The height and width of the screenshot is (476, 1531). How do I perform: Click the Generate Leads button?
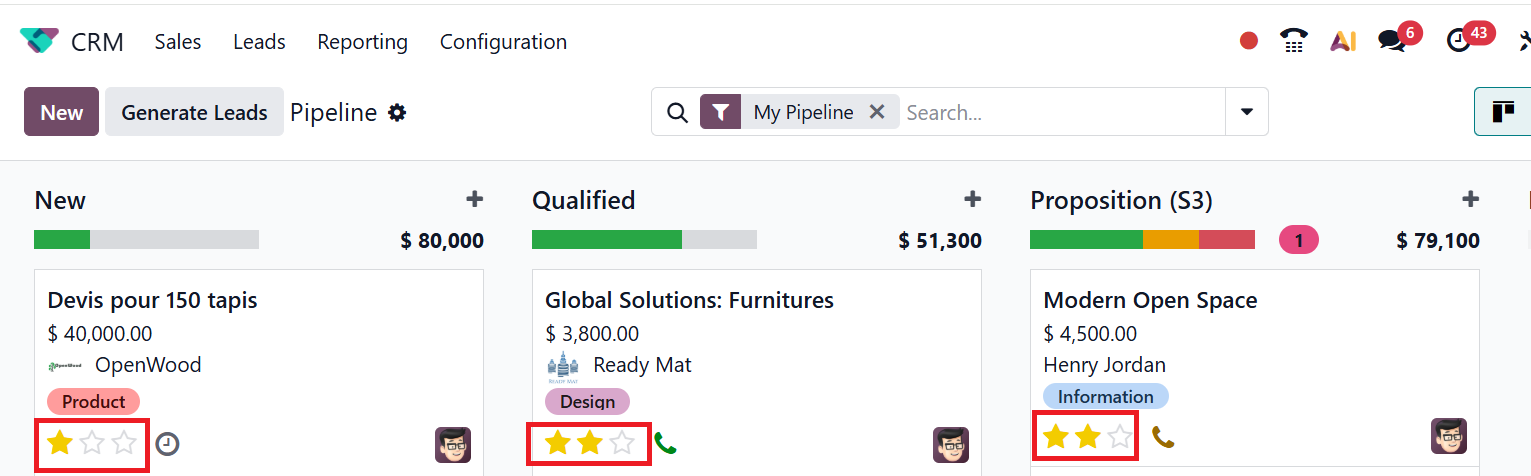[x=194, y=112]
